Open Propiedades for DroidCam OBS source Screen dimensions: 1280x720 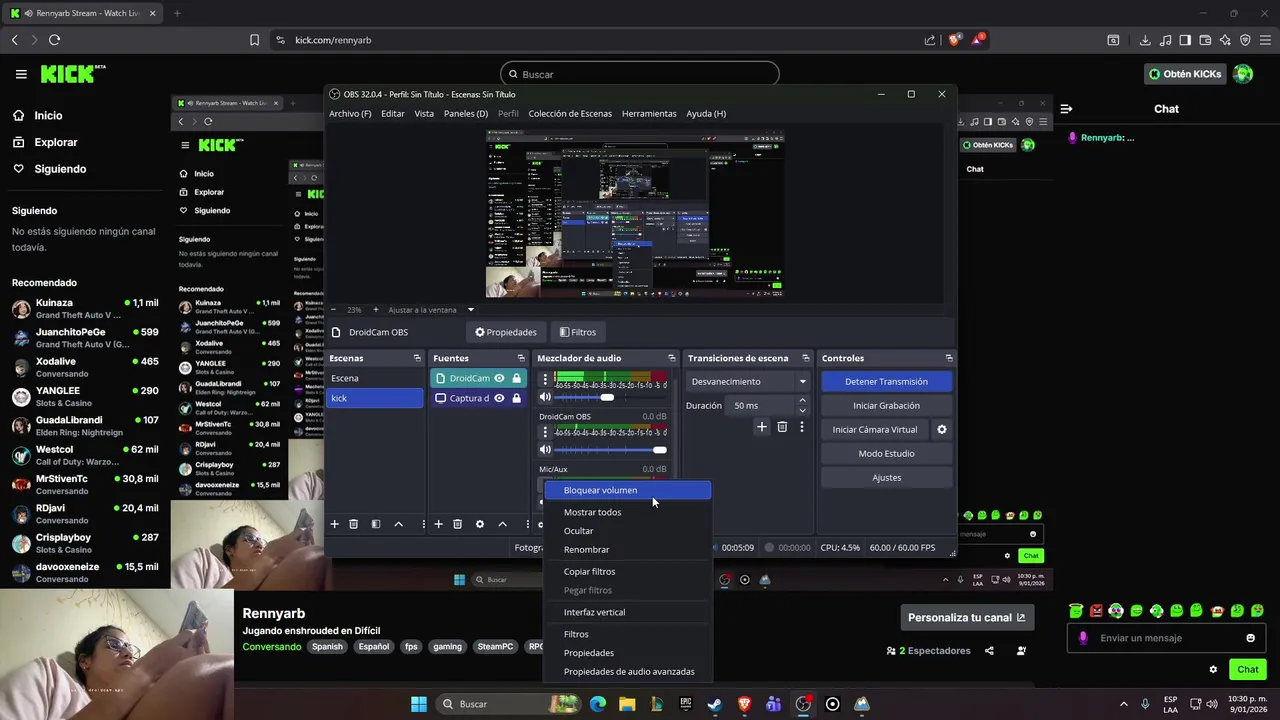[x=506, y=332]
